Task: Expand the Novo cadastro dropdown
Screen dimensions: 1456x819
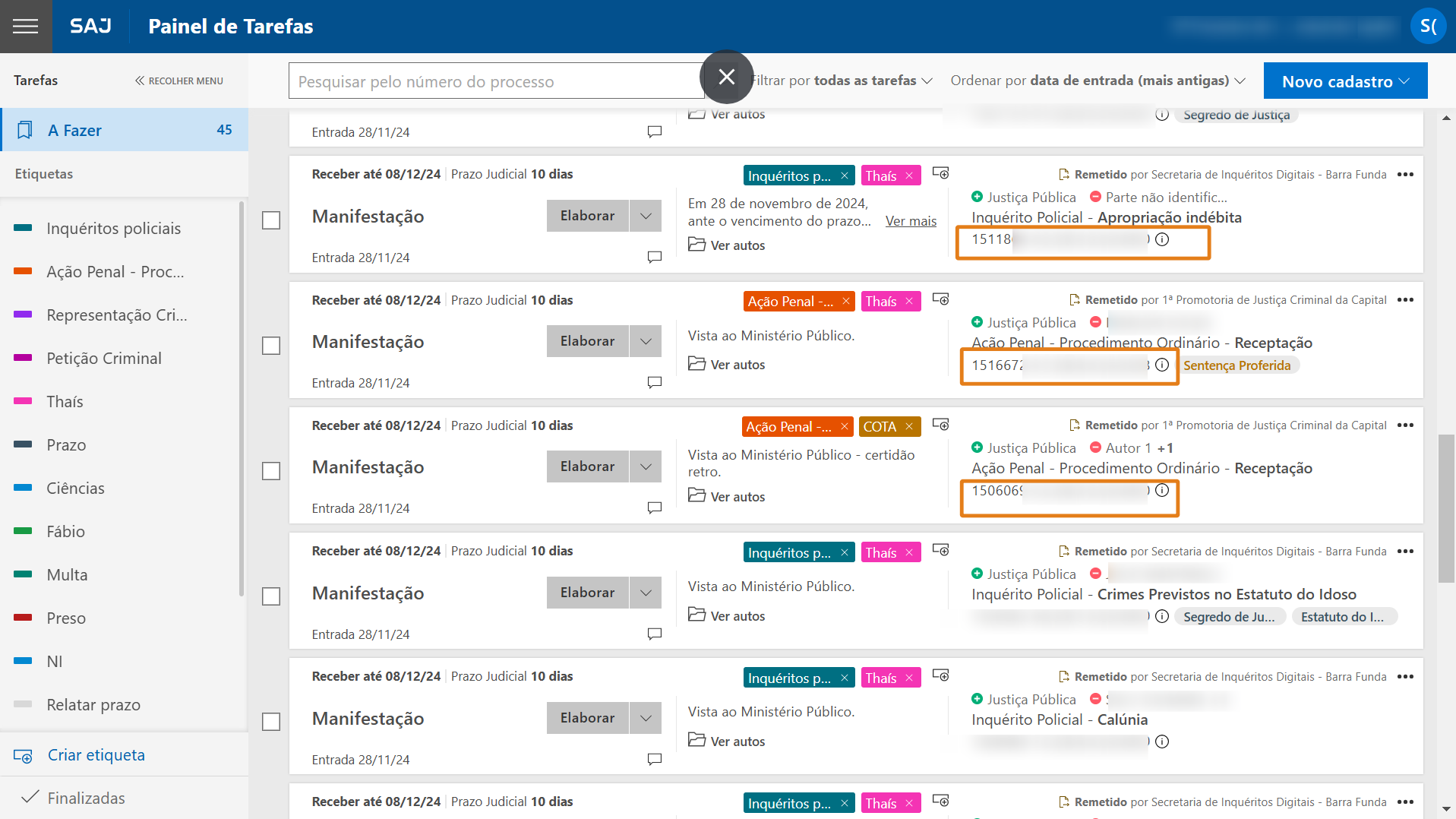Action: point(1345,81)
